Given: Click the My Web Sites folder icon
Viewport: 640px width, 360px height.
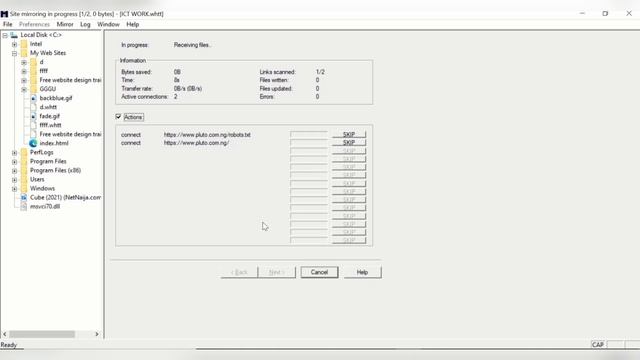Looking at the screenshot, I should point(24,53).
